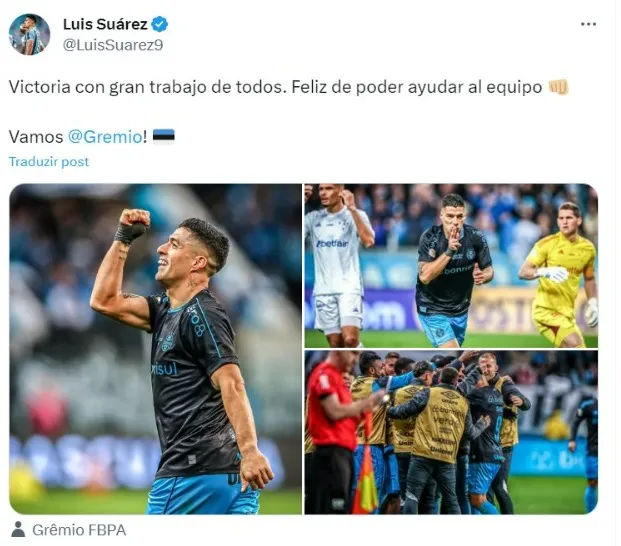The height and width of the screenshot is (546, 621).
Task: Click the blue verified badge icon
Action: 160,25
